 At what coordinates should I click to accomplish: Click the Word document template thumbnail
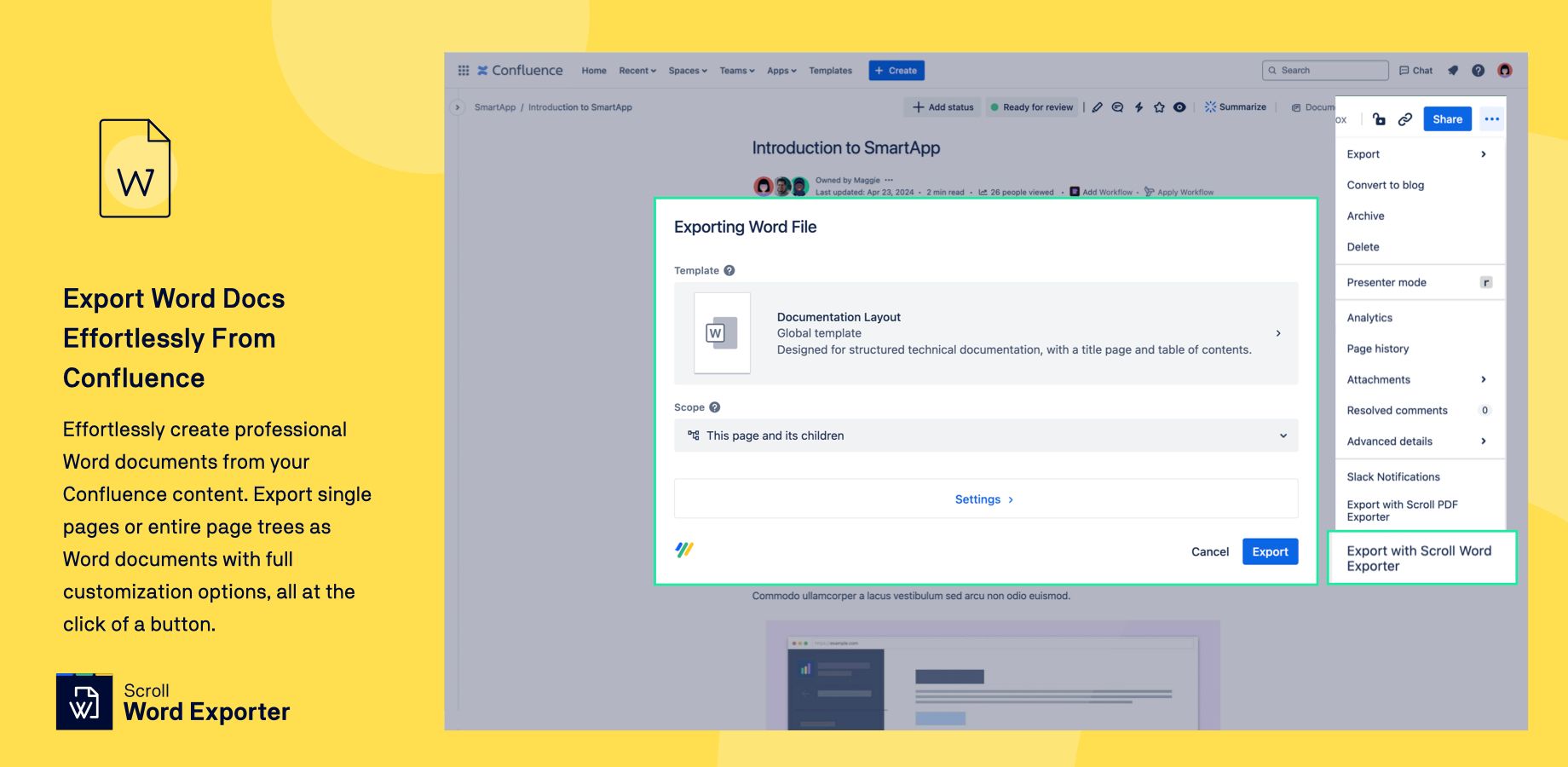[722, 333]
